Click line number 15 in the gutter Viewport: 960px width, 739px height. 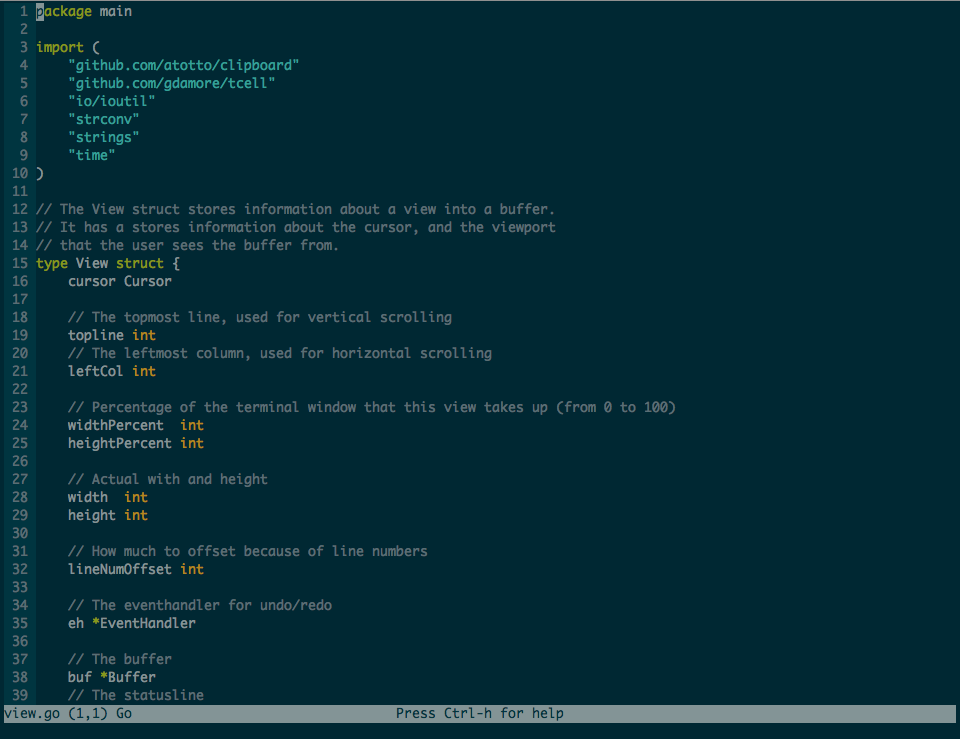click(x=20, y=263)
